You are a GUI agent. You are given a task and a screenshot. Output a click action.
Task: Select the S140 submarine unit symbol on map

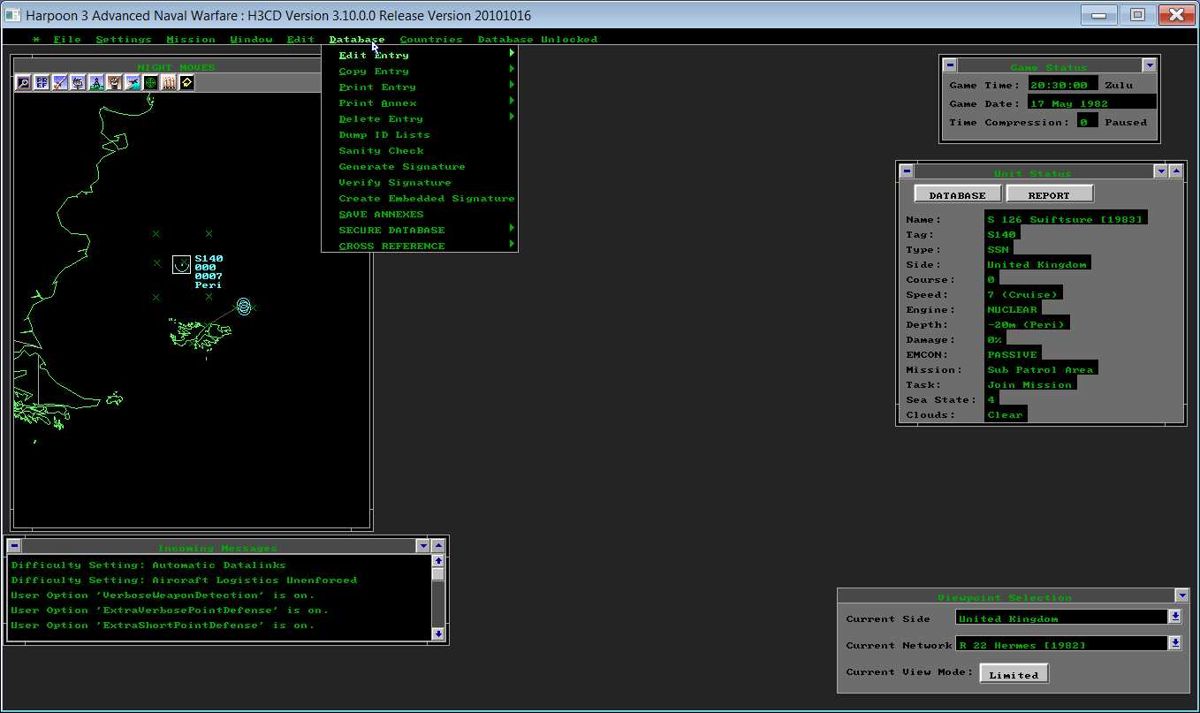(x=181, y=264)
